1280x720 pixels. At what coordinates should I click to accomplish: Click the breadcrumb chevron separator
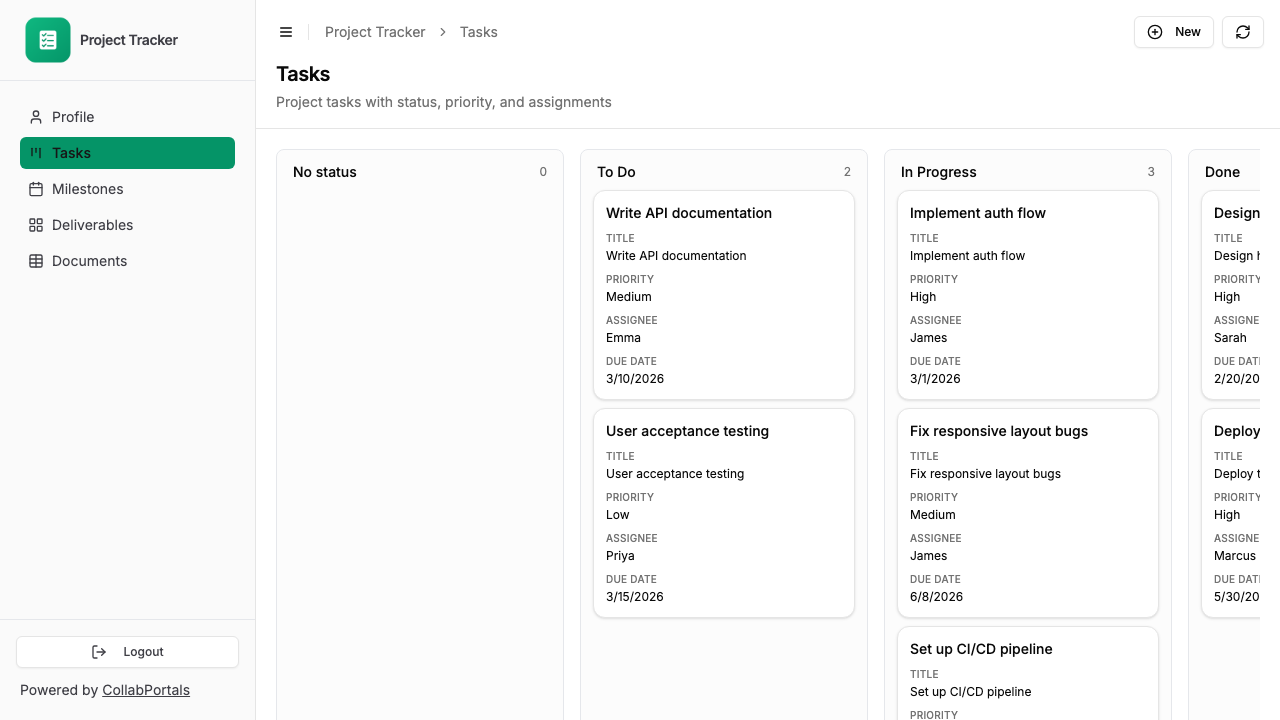pyautogui.click(x=443, y=32)
